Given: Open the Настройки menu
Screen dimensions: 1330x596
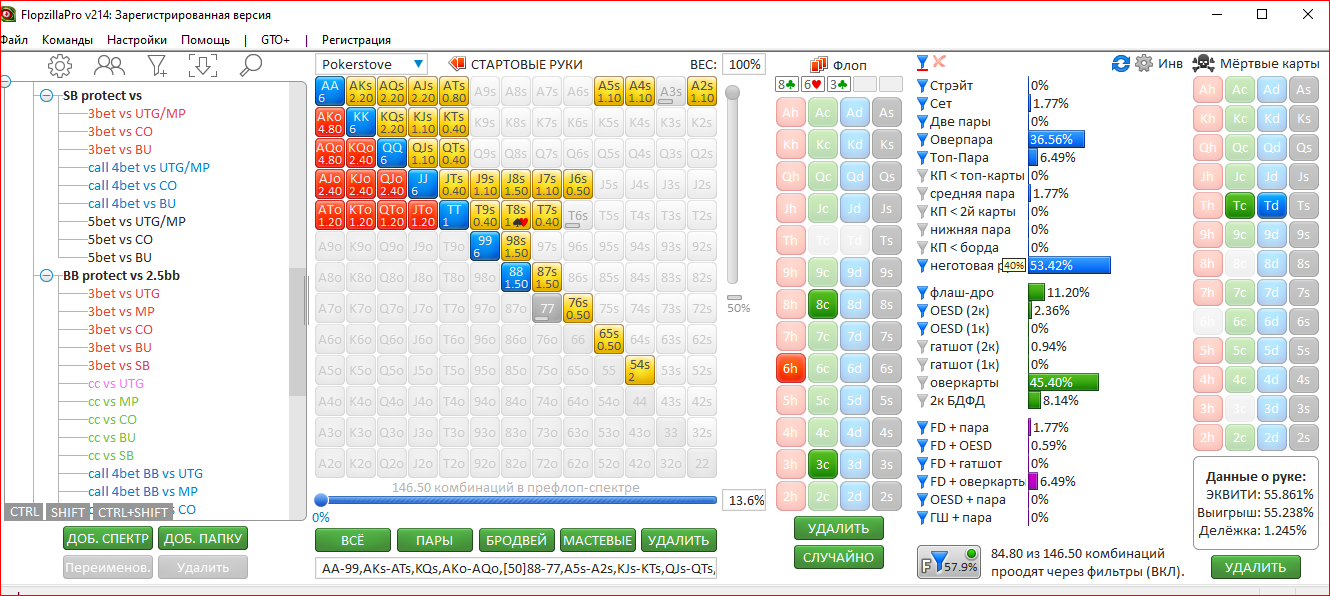Looking at the screenshot, I should [x=137, y=40].
